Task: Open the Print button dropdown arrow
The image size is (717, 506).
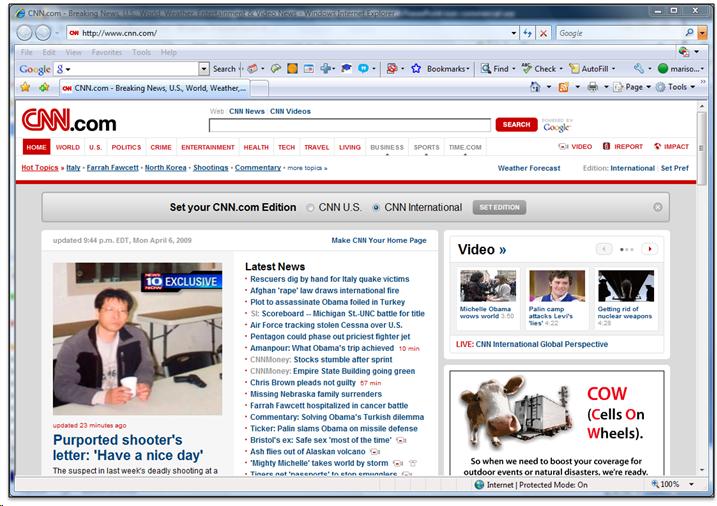Action: [x=606, y=87]
